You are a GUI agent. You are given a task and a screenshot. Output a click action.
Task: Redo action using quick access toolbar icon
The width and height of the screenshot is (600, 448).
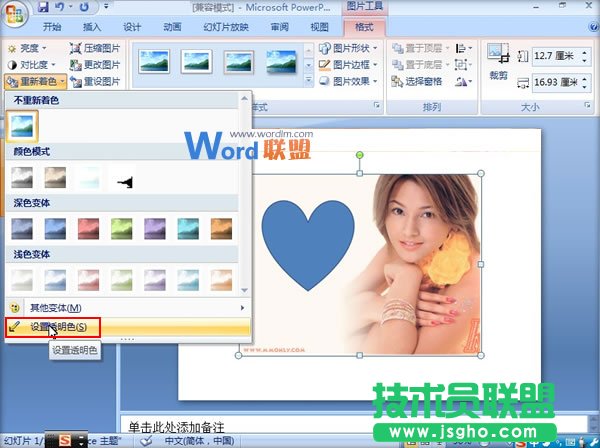pos(84,7)
